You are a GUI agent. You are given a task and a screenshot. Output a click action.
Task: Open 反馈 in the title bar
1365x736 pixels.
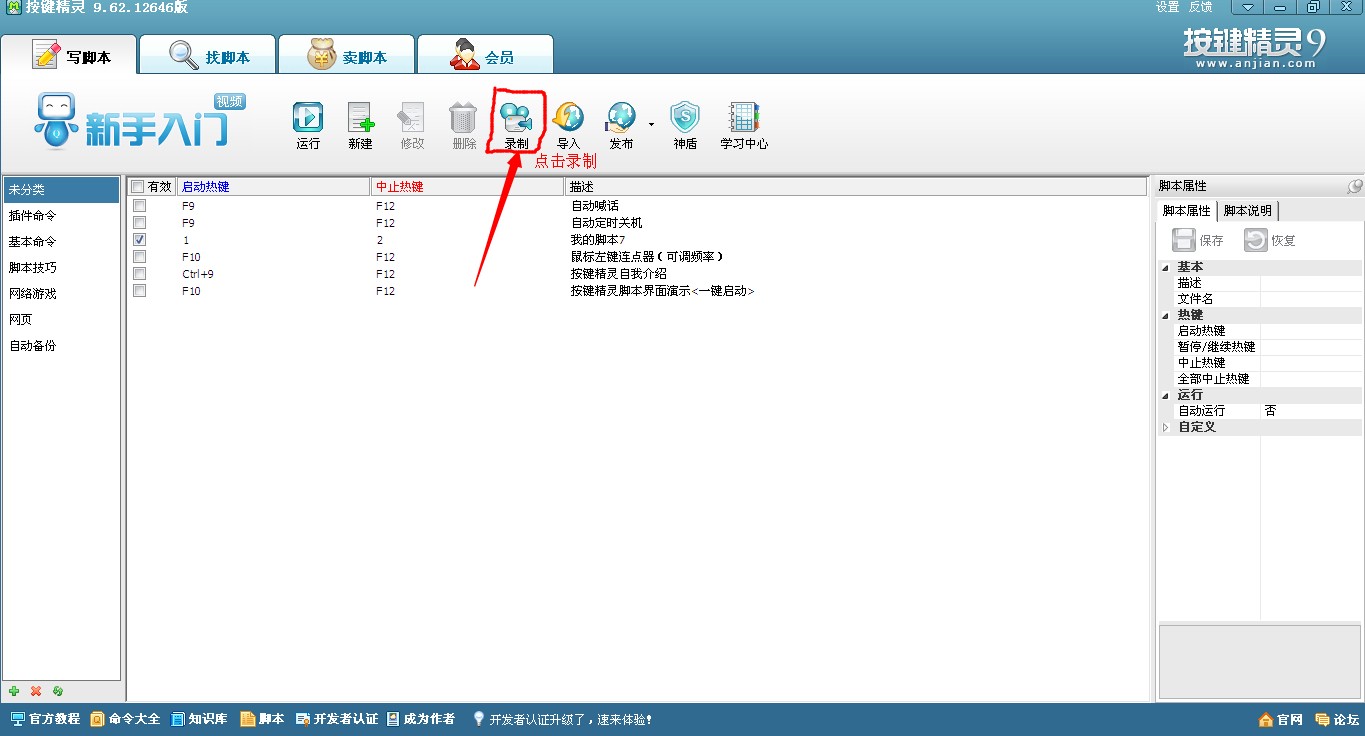1201,7
